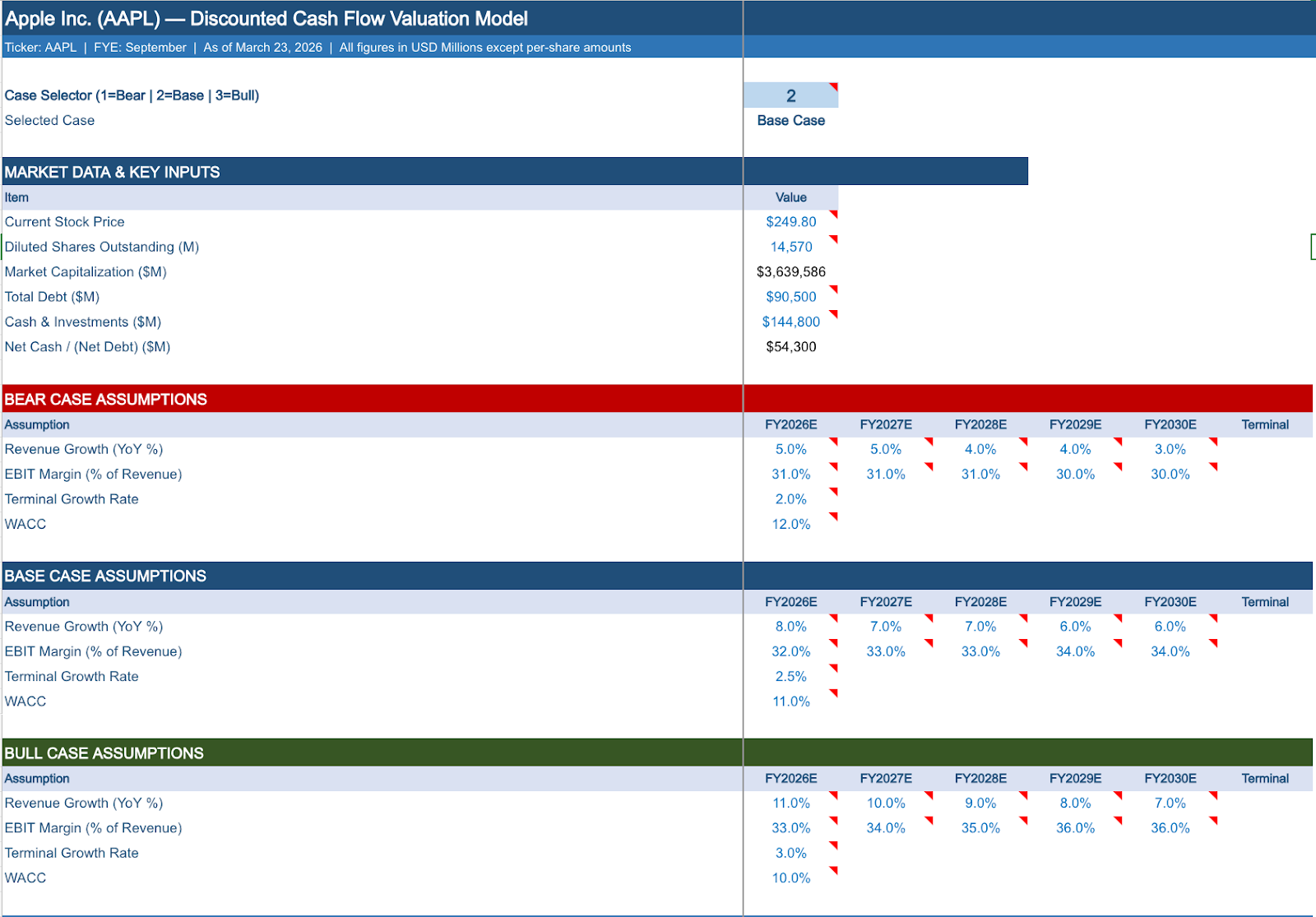Select the 'BEAR CASE ASSUMPTIONS' red header
Viewport: 1316px width, 917px height.
click(x=105, y=399)
